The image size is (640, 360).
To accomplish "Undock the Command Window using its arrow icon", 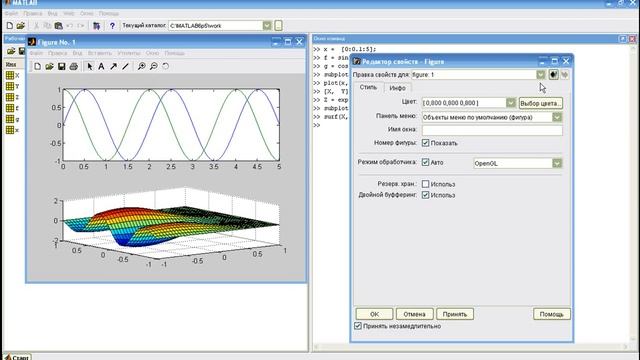I will pyautogui.click(x=622, y=39).
